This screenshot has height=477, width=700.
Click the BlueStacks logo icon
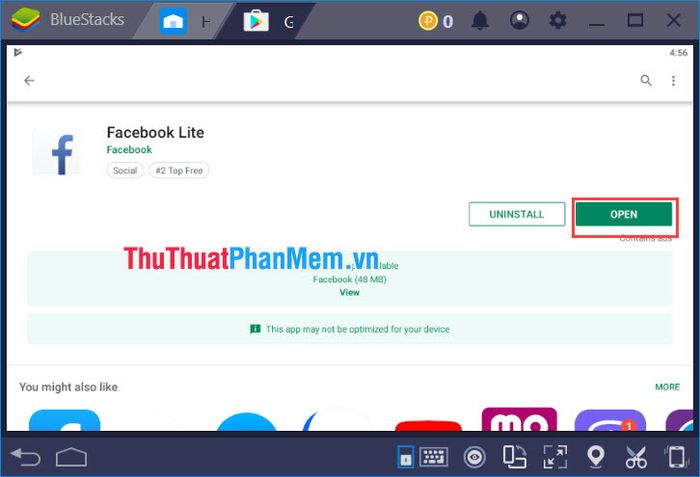coord(25,20)
